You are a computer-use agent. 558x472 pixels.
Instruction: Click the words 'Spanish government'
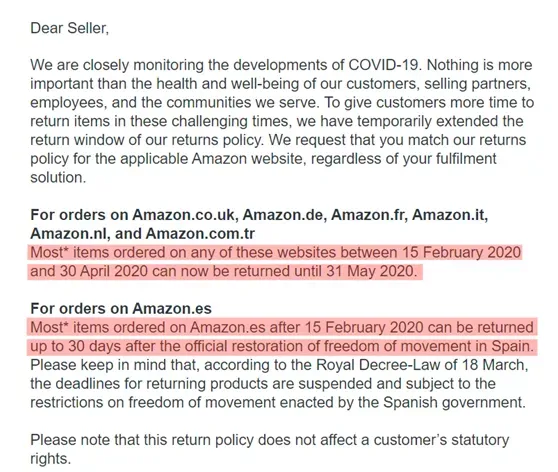pos(453,403)
